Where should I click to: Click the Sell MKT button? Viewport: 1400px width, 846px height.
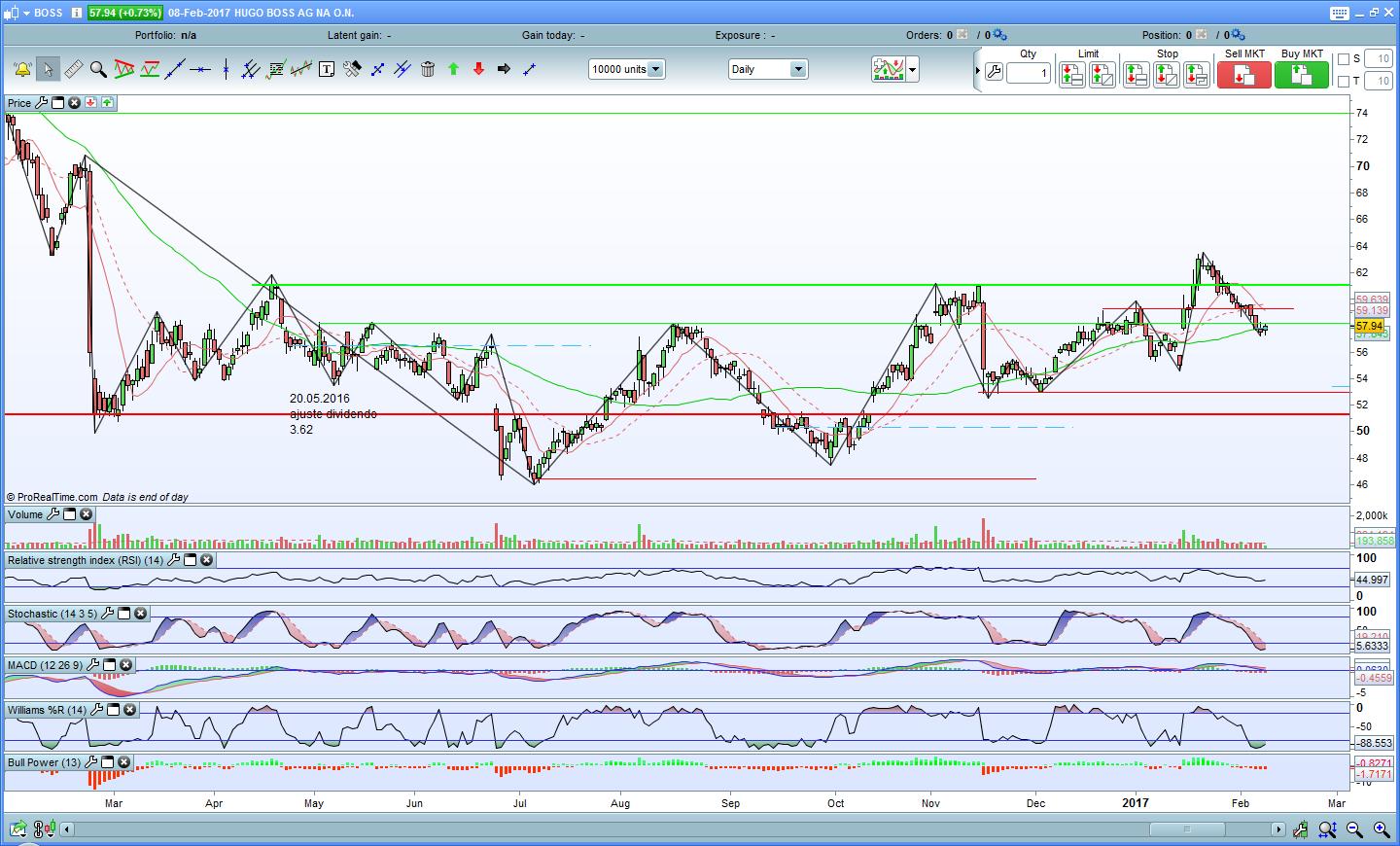[1244, 75]
